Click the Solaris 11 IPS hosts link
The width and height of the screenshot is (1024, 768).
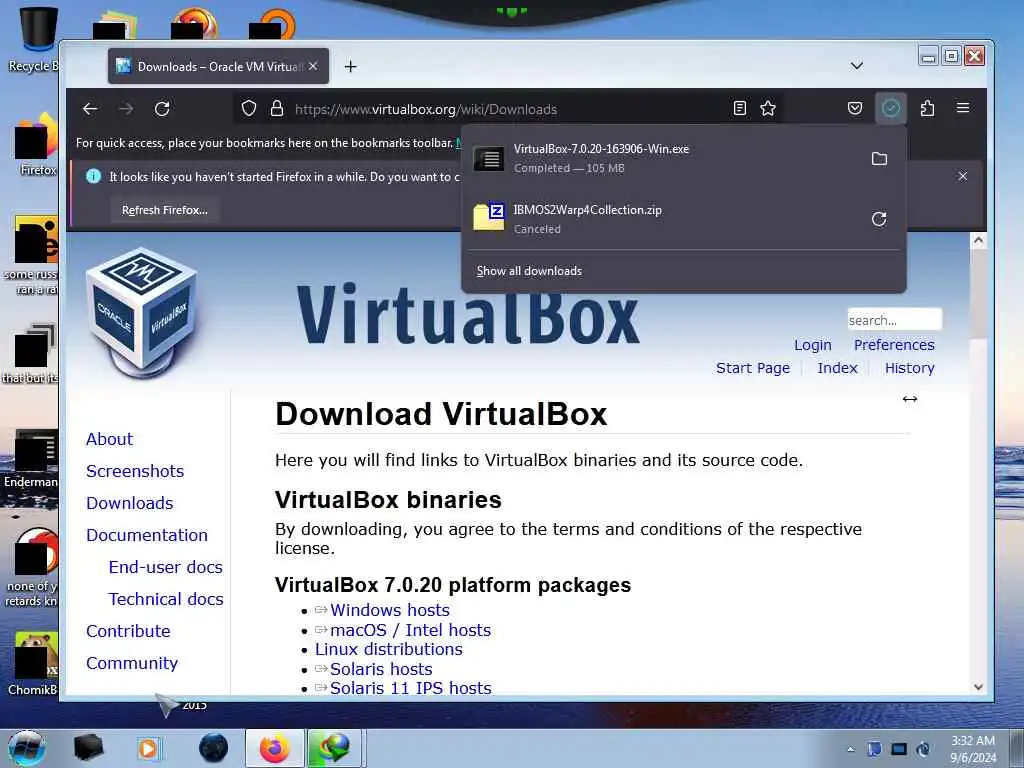point(410,688)
